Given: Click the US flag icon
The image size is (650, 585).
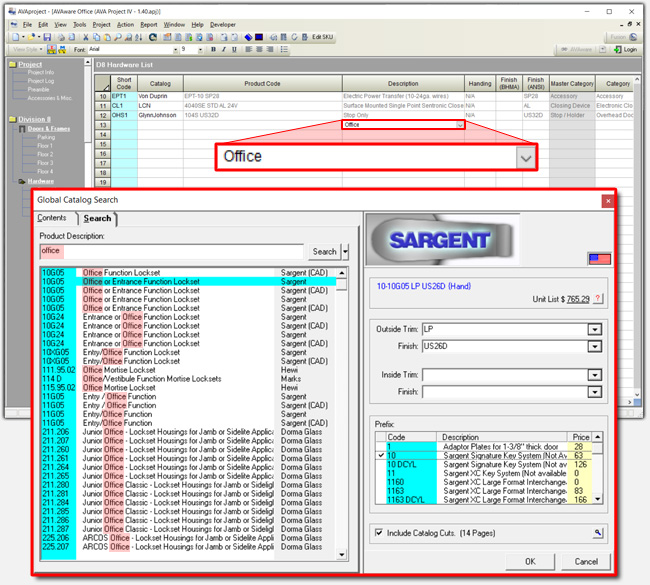Looking at the screenshot, I should tap(600, 257).
